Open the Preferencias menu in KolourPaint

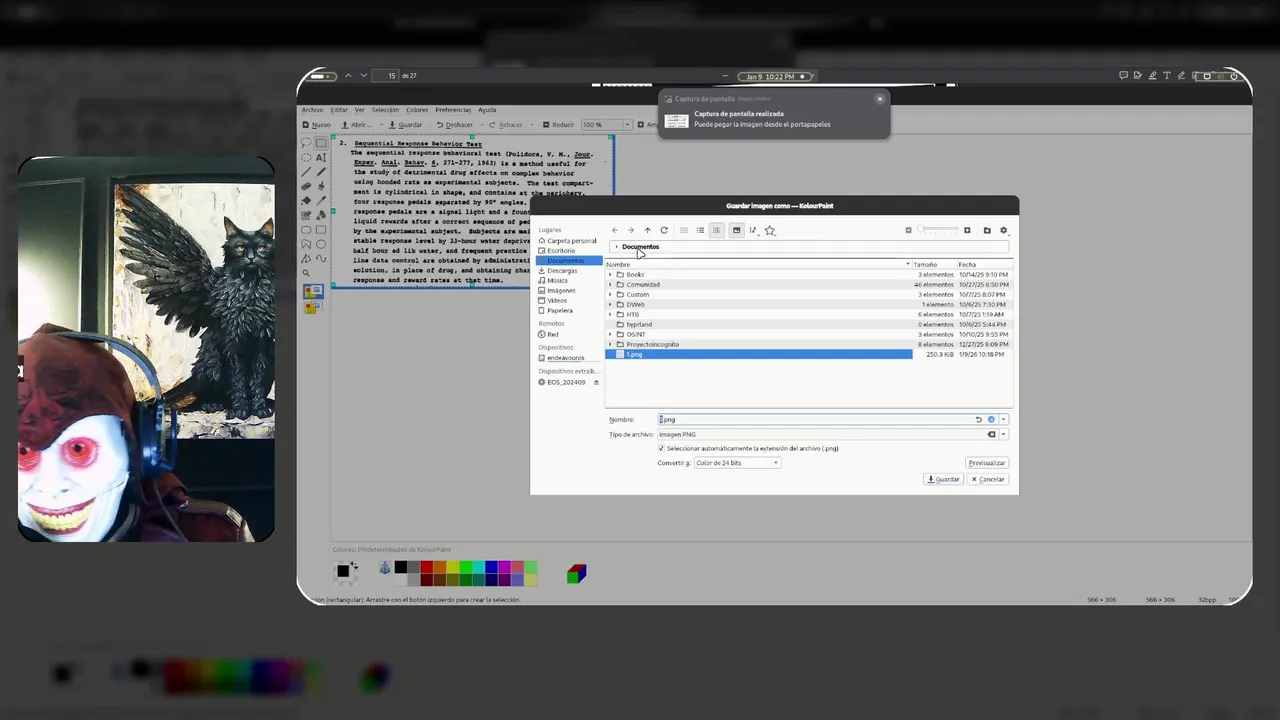point(453,110)
